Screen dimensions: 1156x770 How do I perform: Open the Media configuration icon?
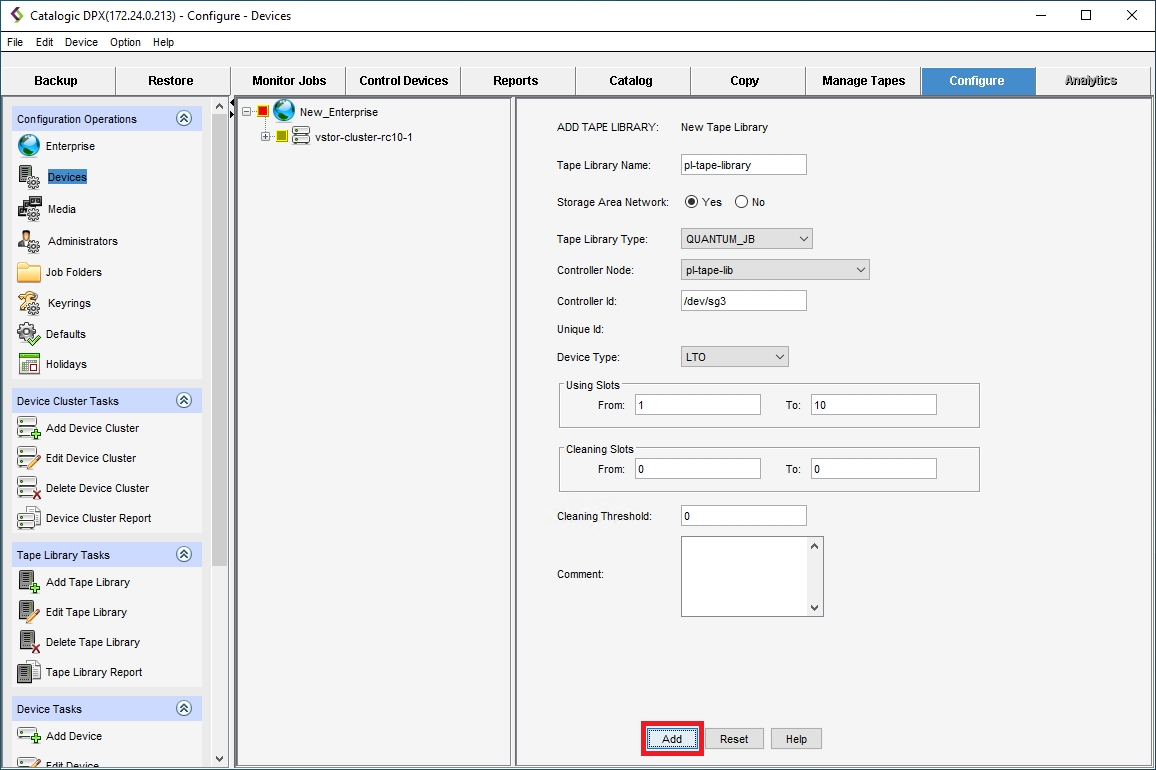pos(29,209)
